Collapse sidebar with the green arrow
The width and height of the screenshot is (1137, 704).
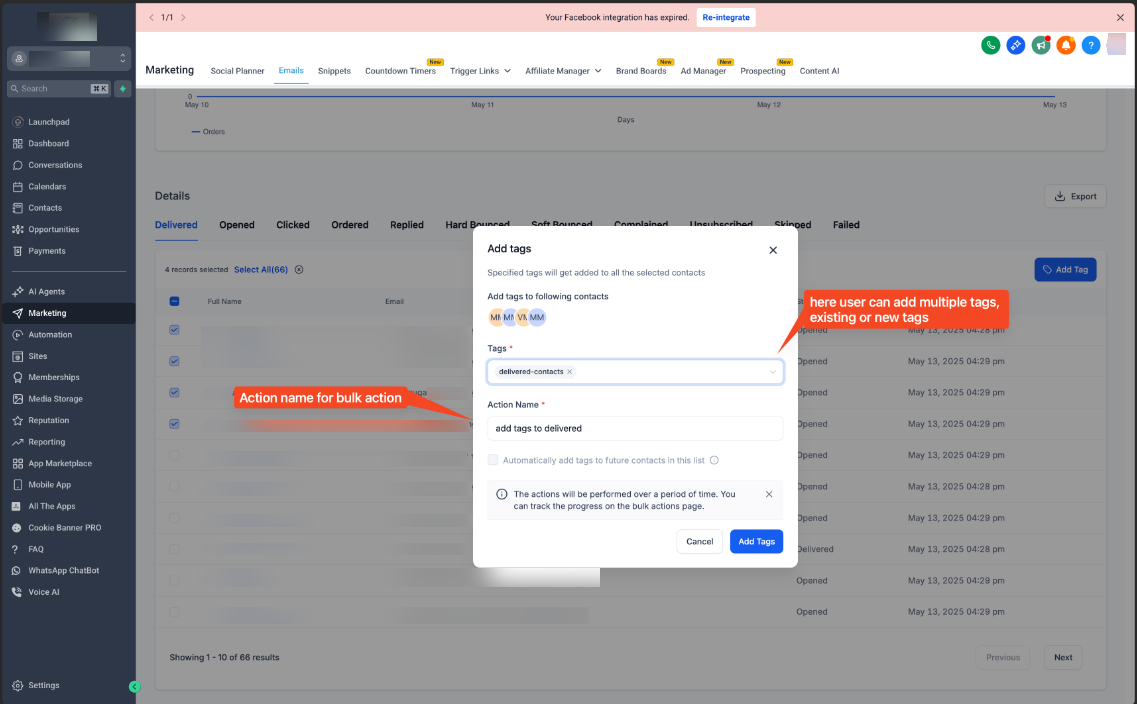(134, 687)
